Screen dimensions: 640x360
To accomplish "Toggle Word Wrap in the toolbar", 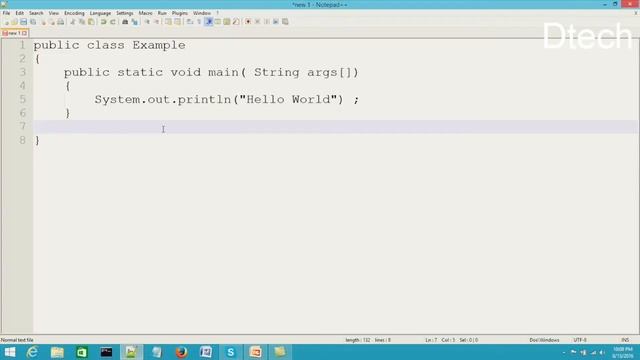I will point(189,22).
